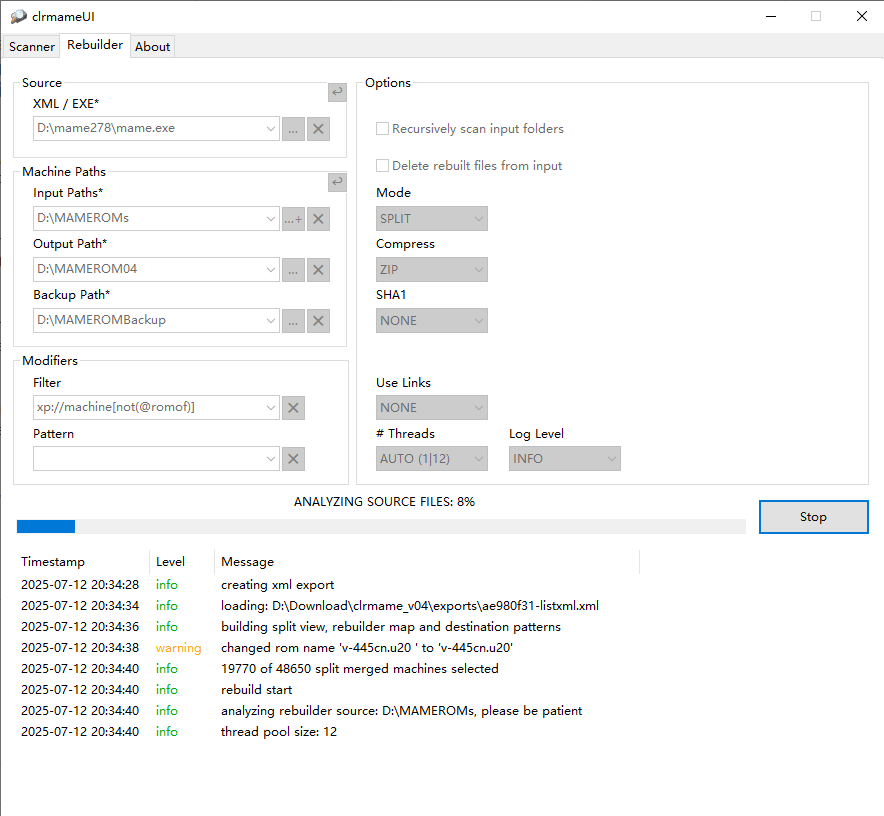Open the Backup Path dropdown
884x816 pixels.
pyautogui.click(x=271, y=320)
